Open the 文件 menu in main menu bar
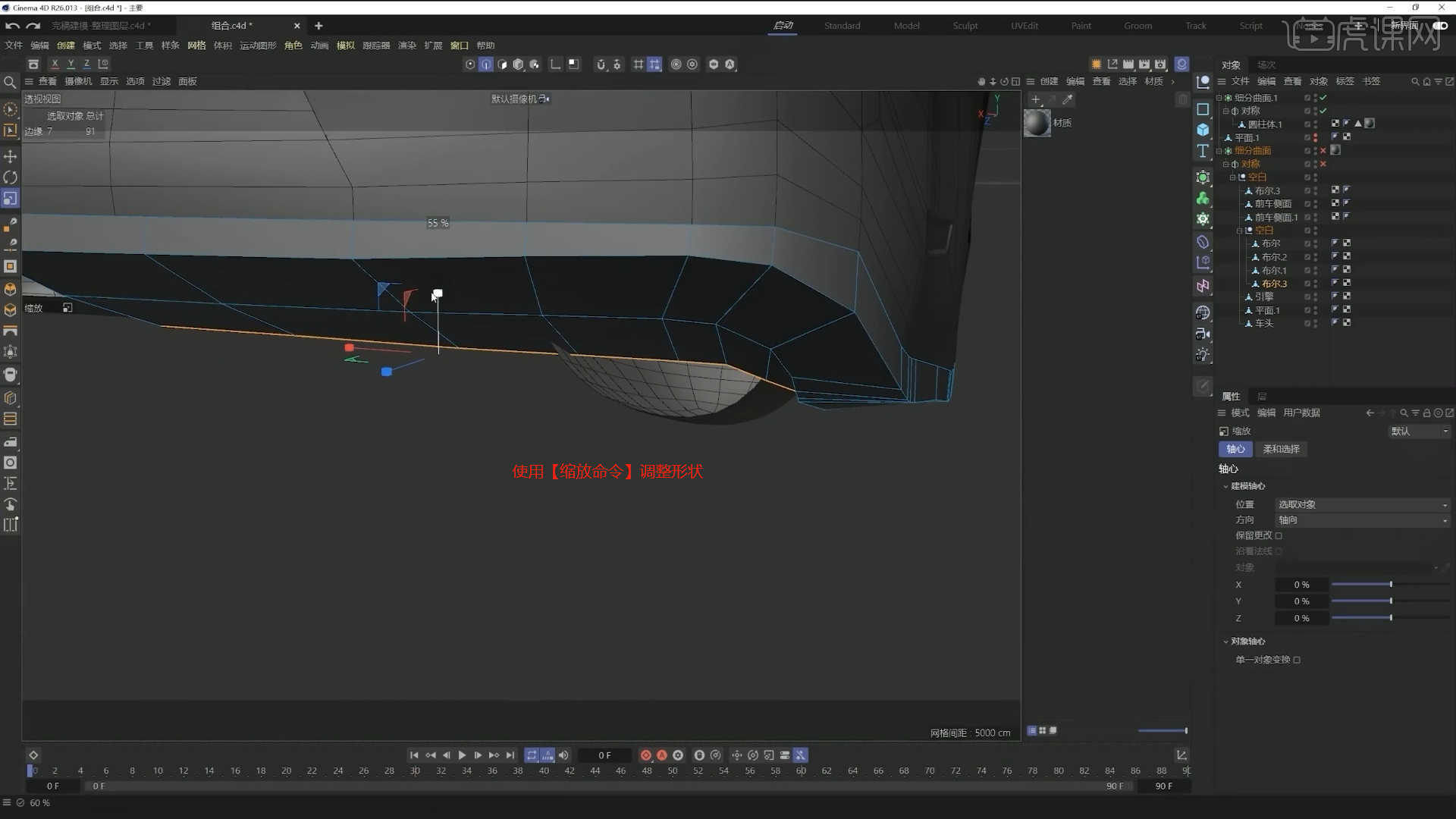Image resolution: width=1456 pixels, height=819 pixels. pos(14,45)
